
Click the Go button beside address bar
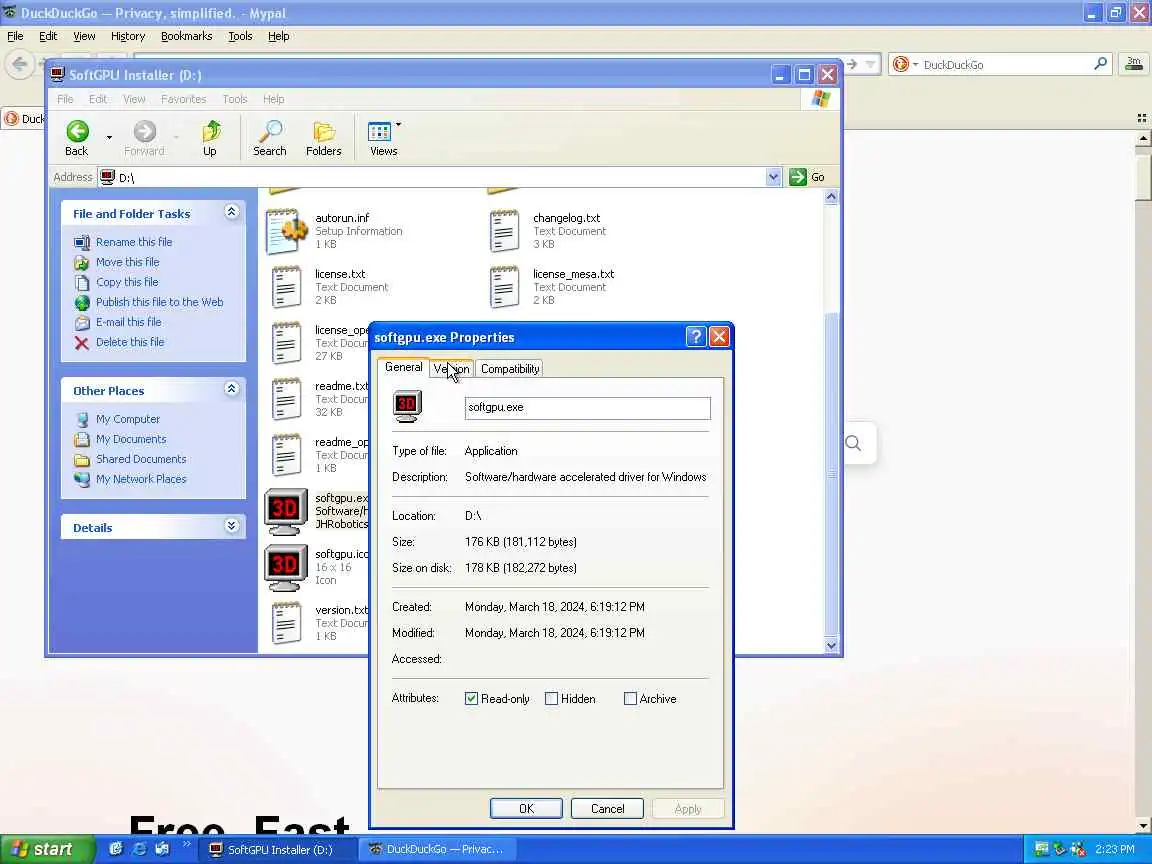(x=807, y=177)
